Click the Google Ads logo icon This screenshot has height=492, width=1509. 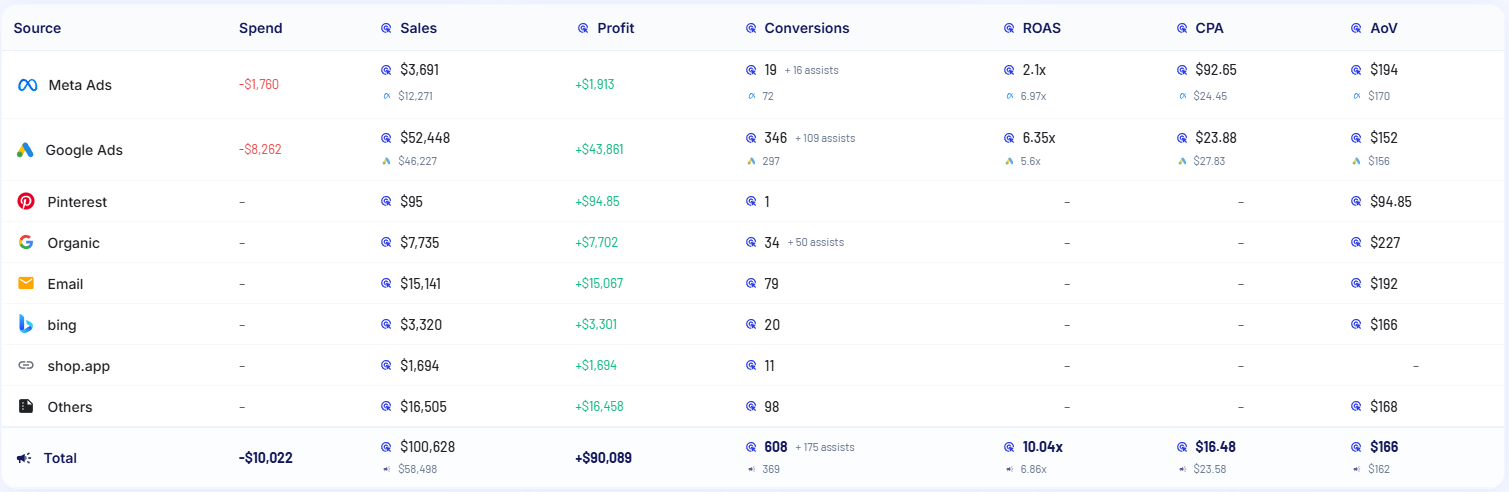click(26, 150)
